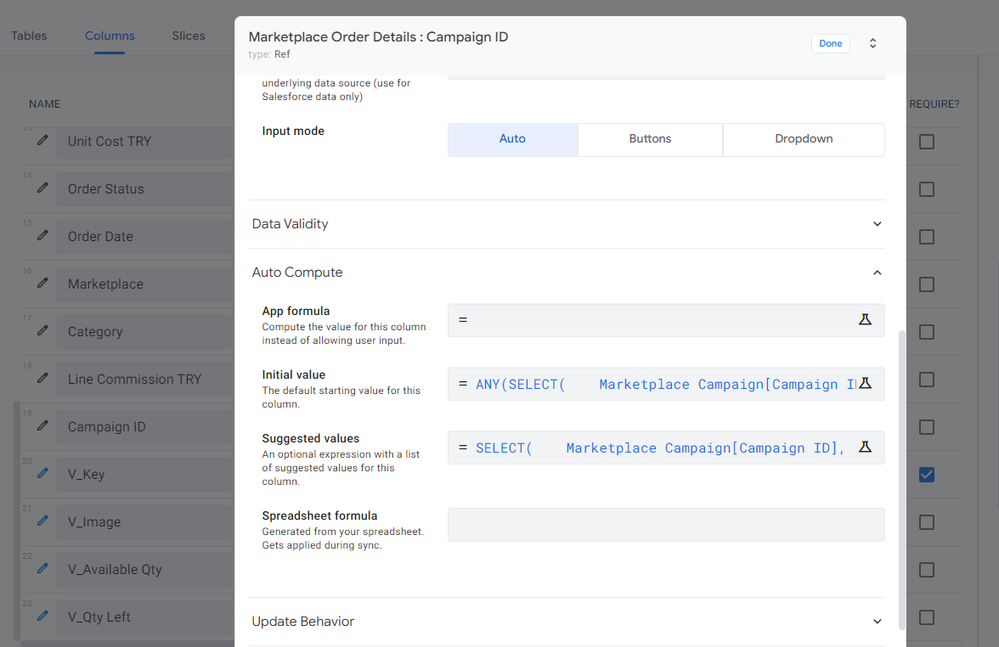Click the Campaign ID column name field
Screen dimensions: 999x647
pos(145,427)
